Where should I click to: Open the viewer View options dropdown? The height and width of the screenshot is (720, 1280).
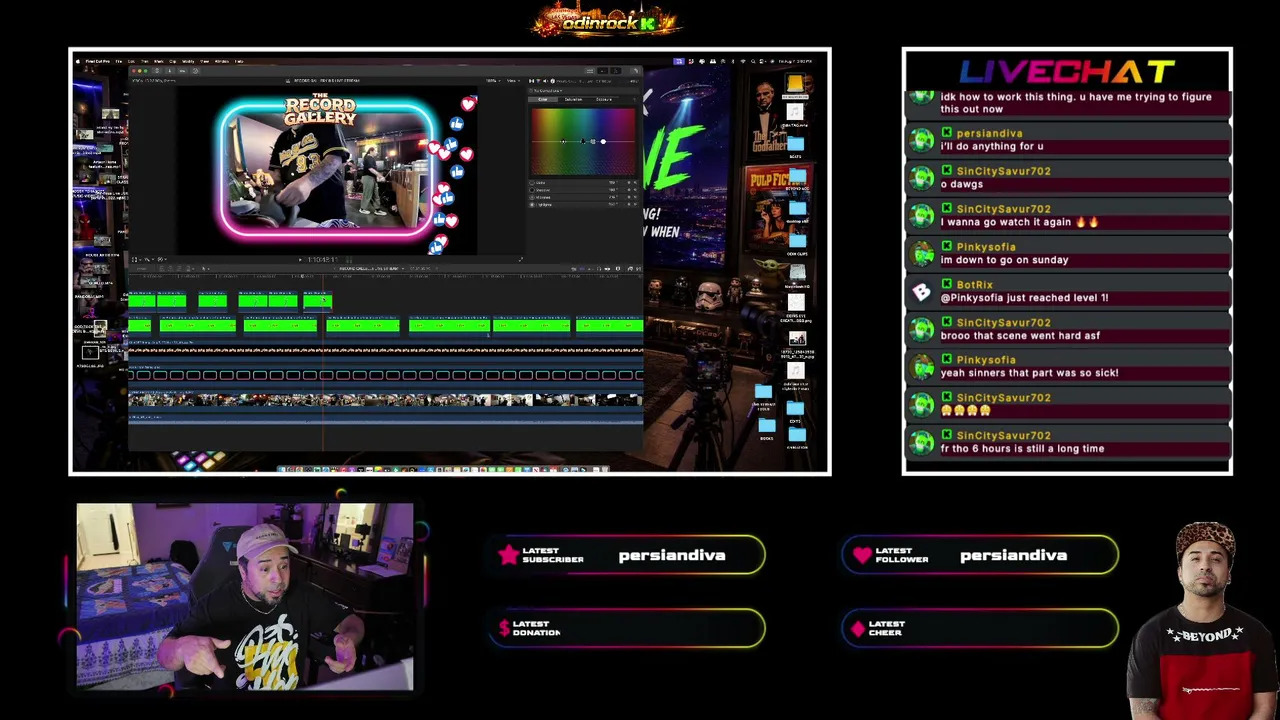(513, 81)
